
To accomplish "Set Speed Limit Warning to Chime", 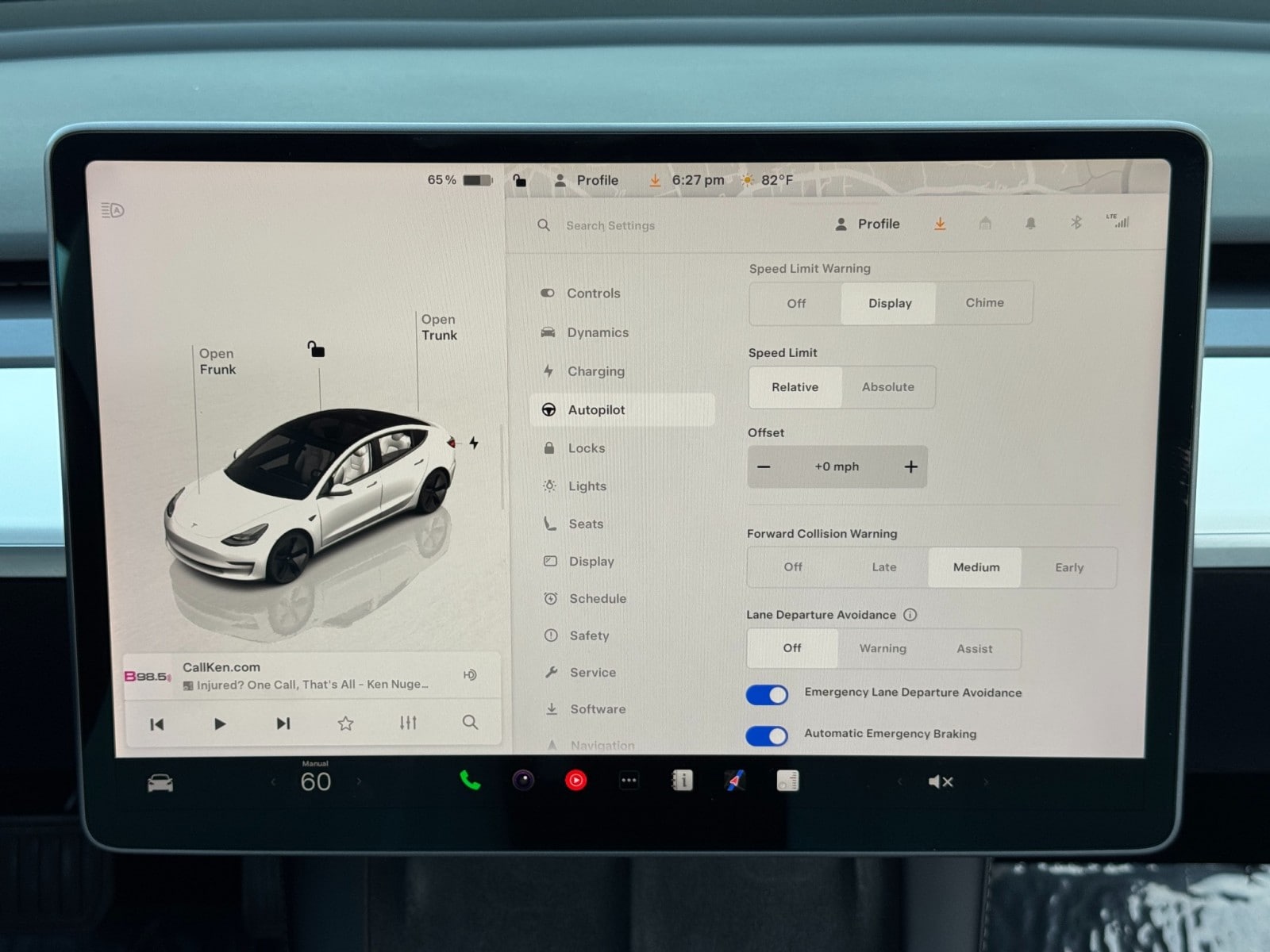I will [x=984, y=303].
